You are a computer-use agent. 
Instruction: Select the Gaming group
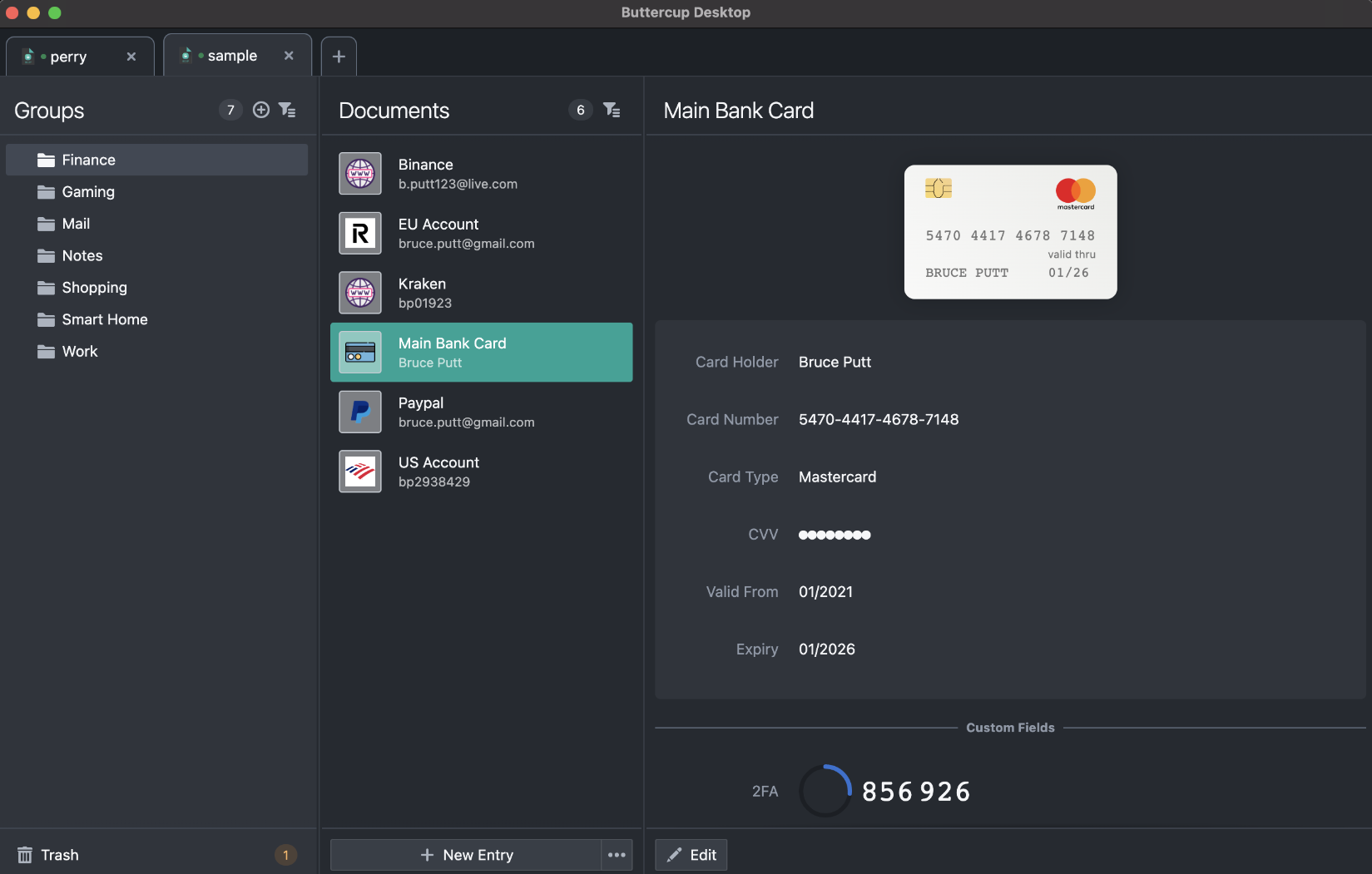pyautogui.click(x=87, y=191)
